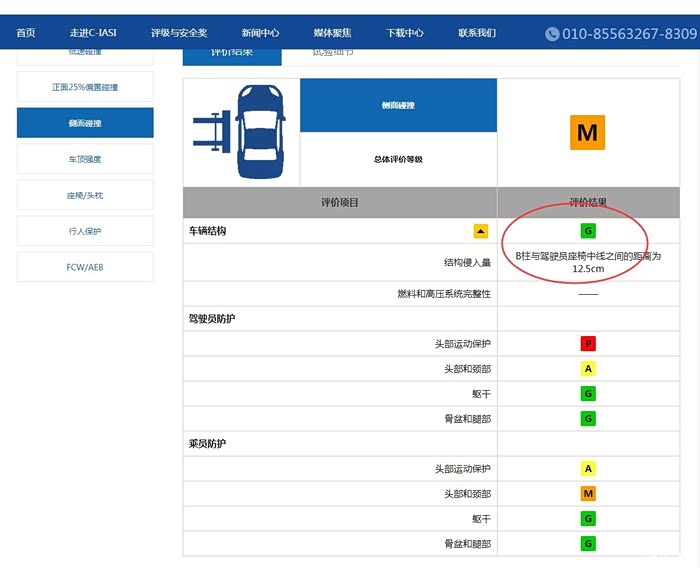
Task: Click the yellow A badge for passenger 头部运动保护
Action: coord(588,469)
